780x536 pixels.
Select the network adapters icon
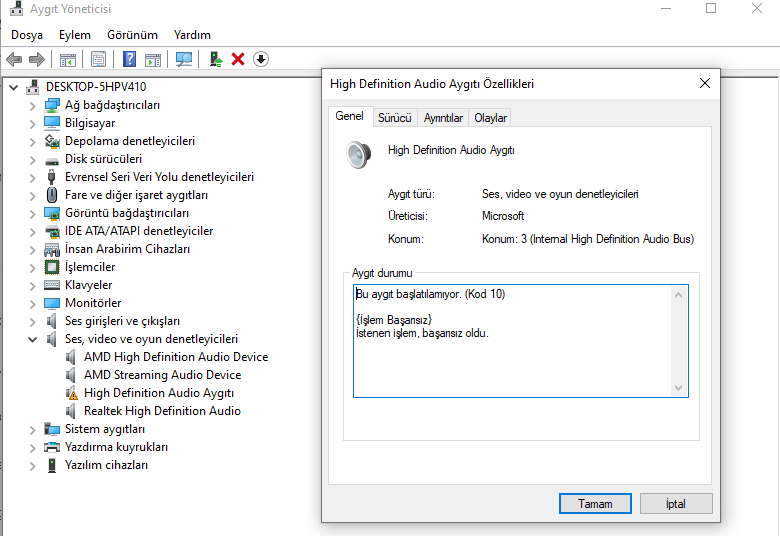click(52, 105)
